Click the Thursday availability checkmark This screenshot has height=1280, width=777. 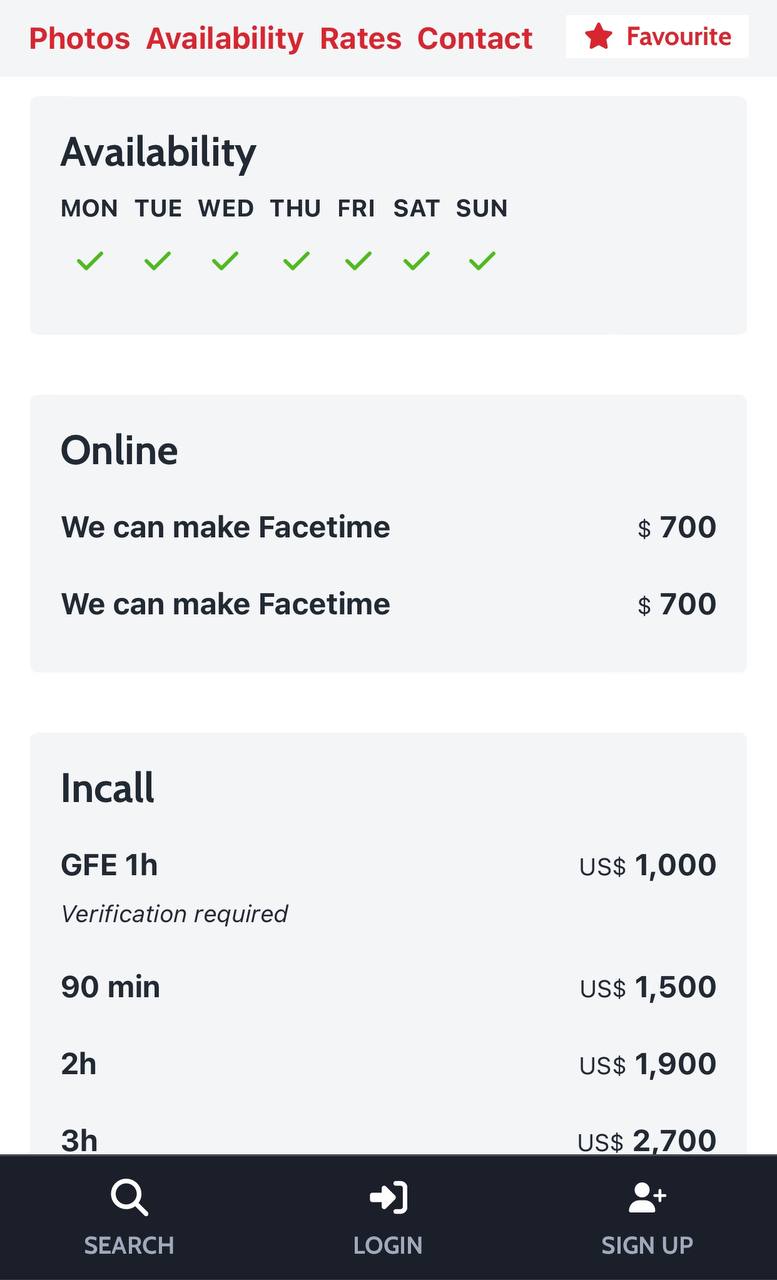(x=296, y=261)
